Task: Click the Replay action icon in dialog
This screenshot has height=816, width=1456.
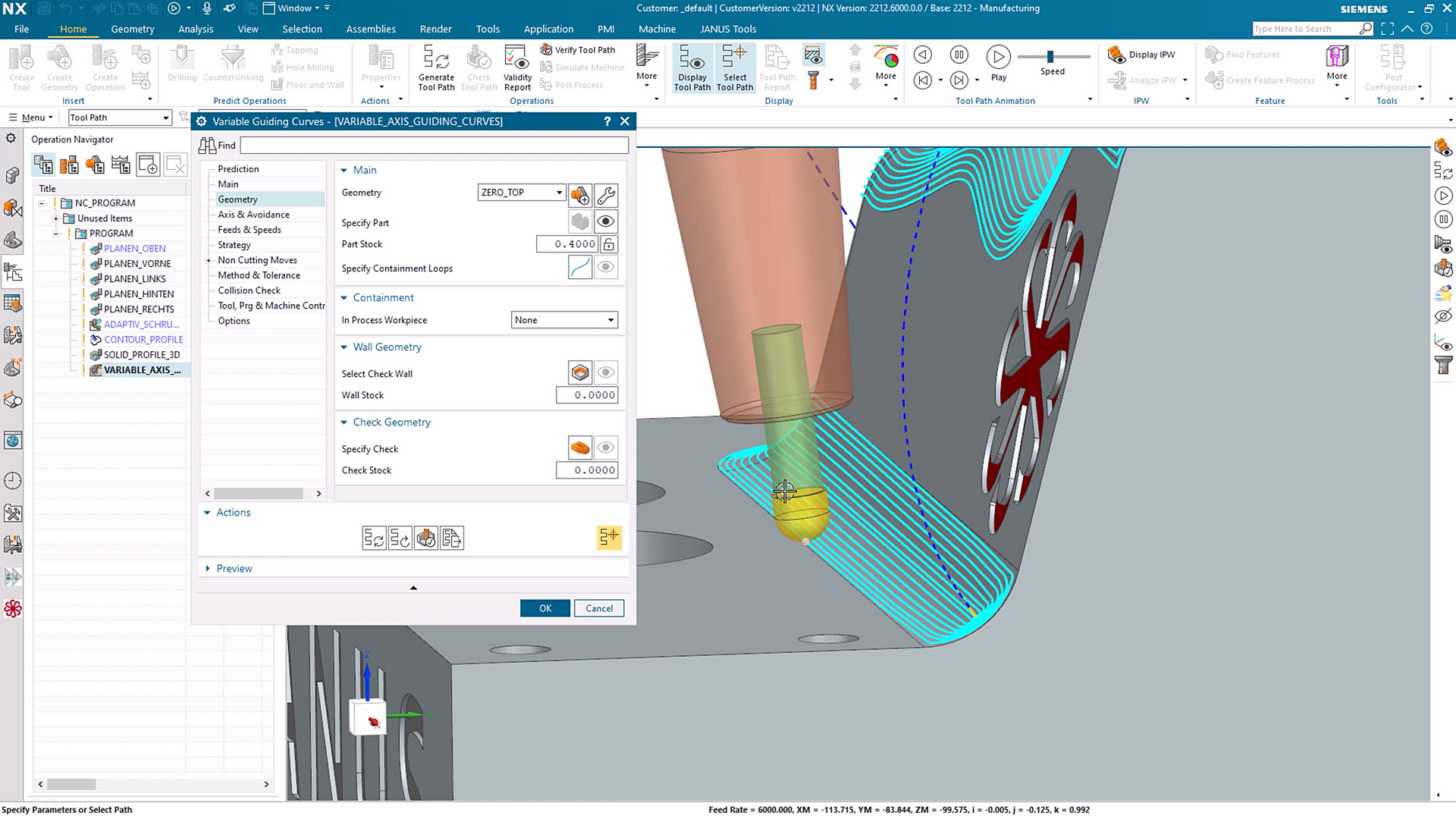Action: tap(400, 538)
